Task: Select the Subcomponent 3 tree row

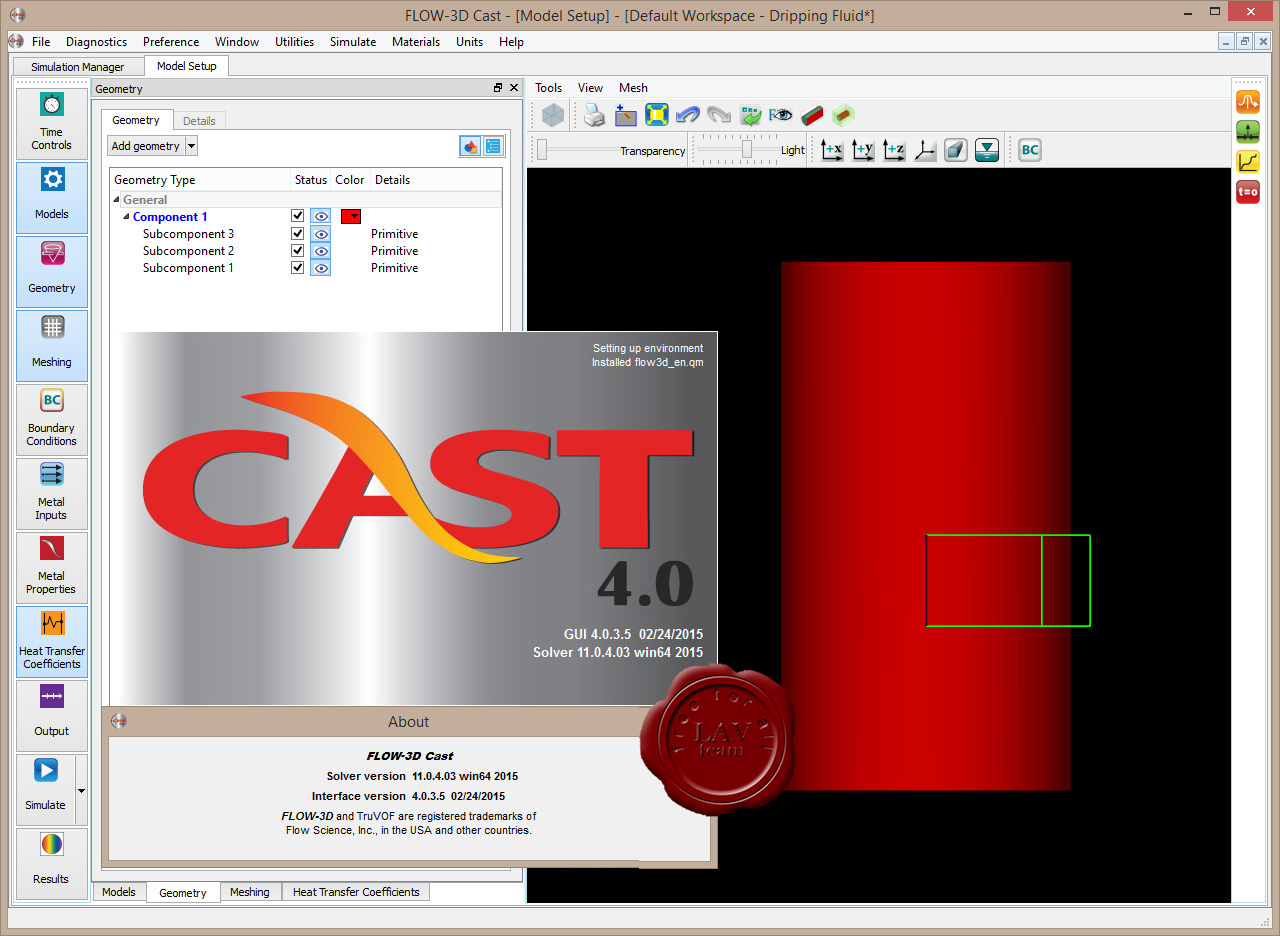Action: pyautogui.click(x=306, y=234)
